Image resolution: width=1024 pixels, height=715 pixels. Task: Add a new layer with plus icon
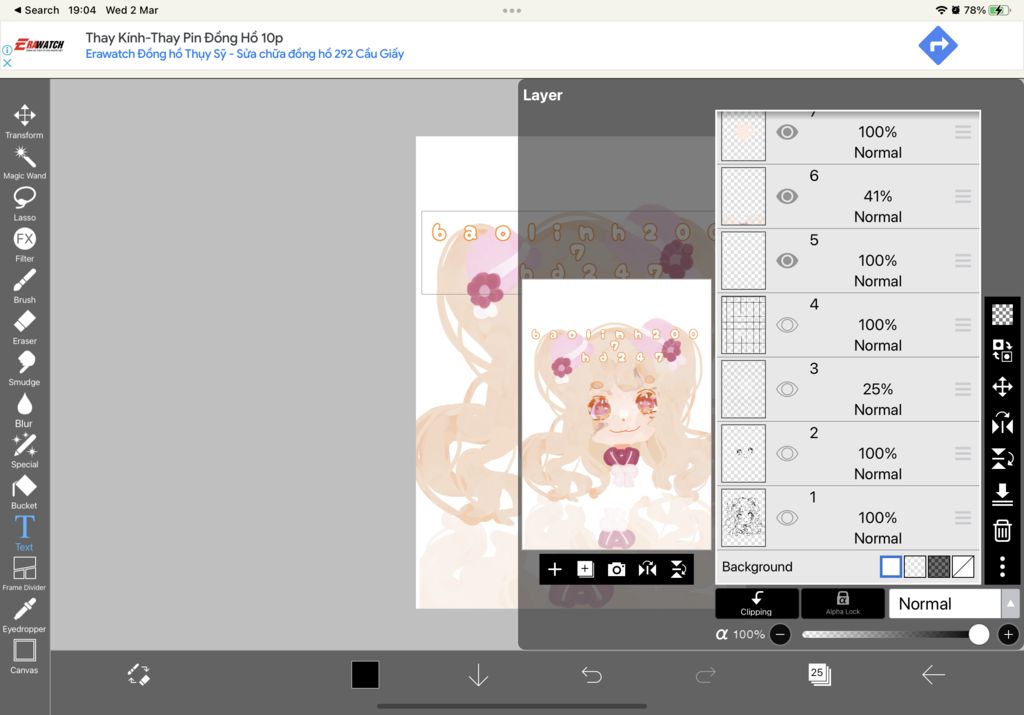(x=554, y=569)
